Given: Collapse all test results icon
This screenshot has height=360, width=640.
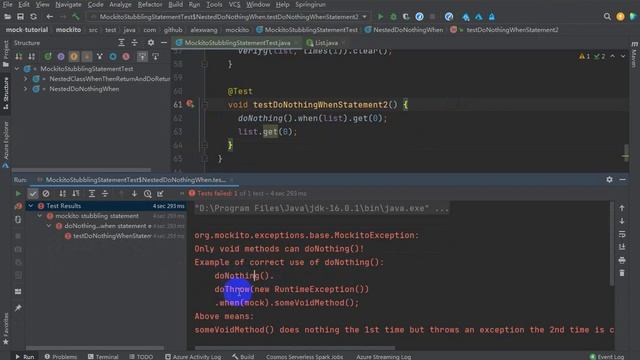Looking at the screenshot, I should pos(105,193).
